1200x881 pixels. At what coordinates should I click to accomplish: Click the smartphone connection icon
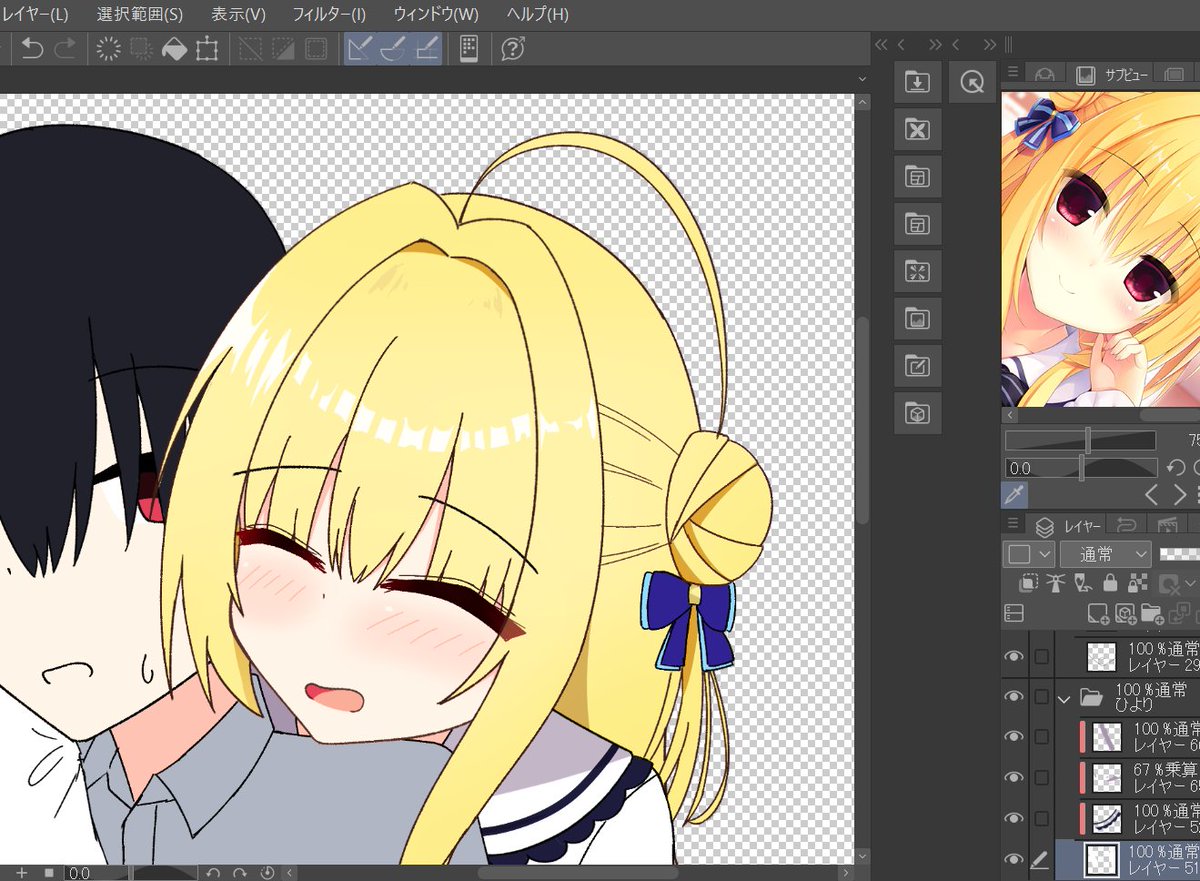coord(468,48)
